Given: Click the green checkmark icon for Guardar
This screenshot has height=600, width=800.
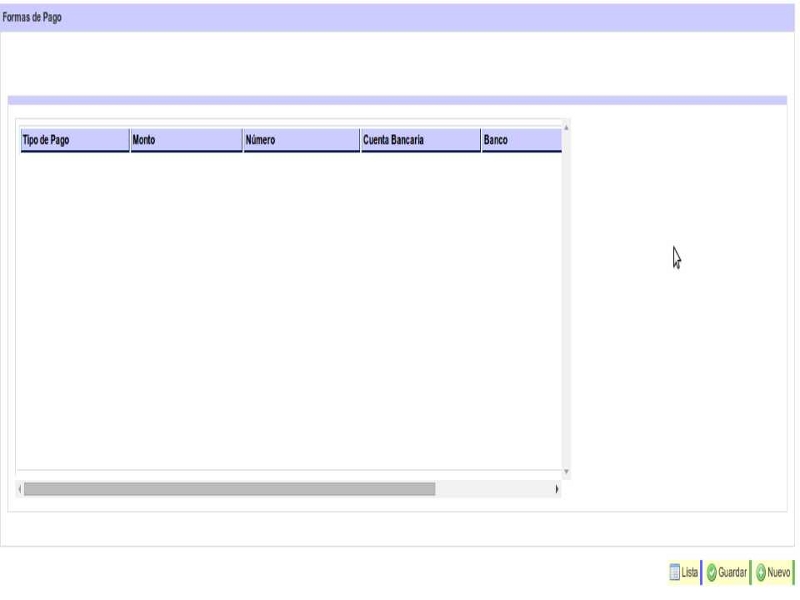Looking at the screenshot, I should point(712,573).
